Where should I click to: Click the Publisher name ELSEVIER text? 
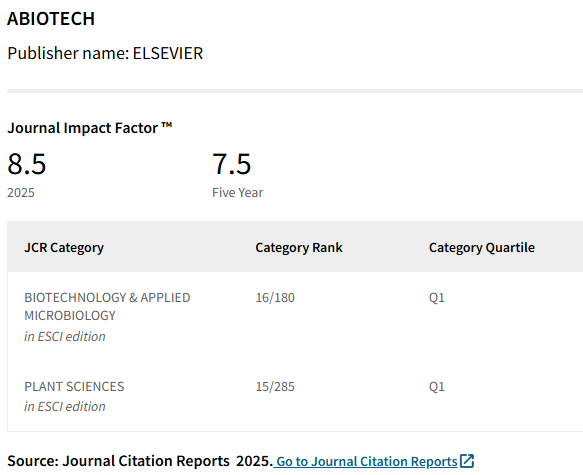point(105,53)
